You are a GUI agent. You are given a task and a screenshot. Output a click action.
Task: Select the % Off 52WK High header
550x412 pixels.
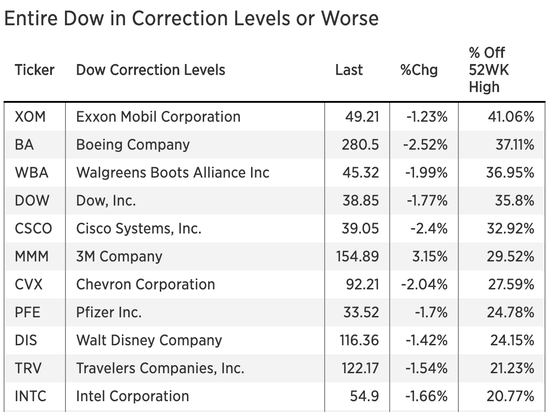pyautogui.click(x=489, y=70)
